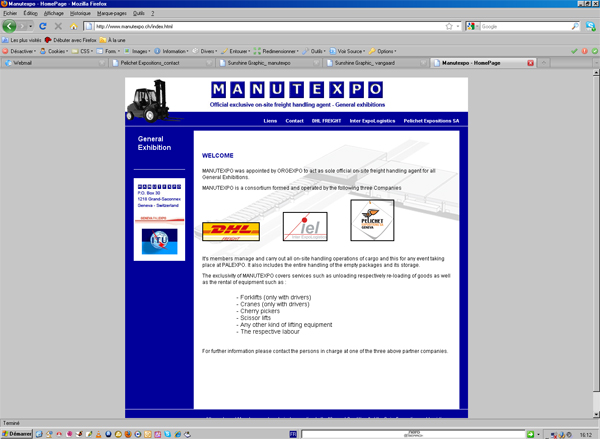The height and width of the screenshot is (439, 600).
Task: Launch VLC cone icon in quick launch
Action: click(x=98, y=434)
